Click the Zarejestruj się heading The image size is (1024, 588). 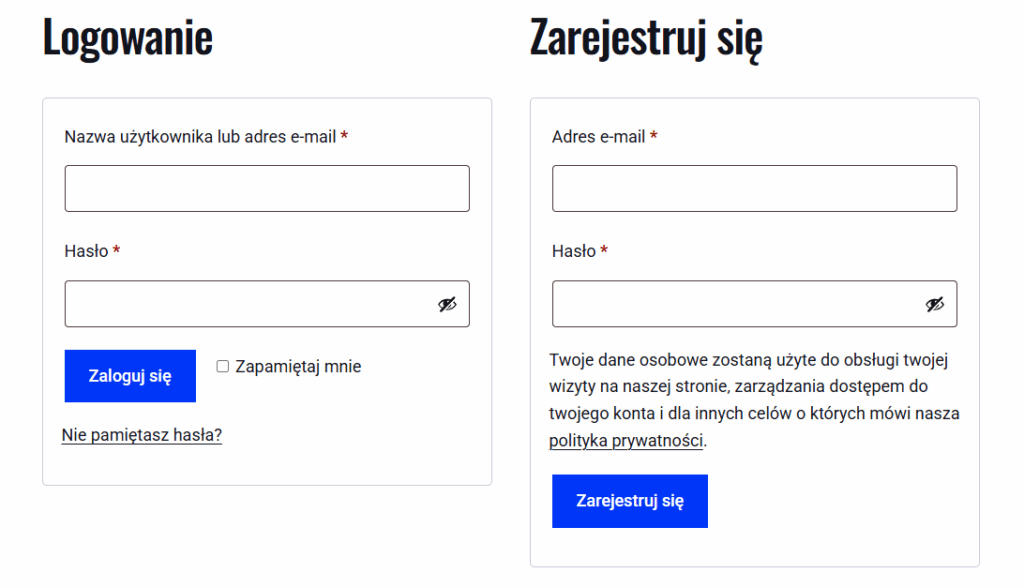(646, 38)
